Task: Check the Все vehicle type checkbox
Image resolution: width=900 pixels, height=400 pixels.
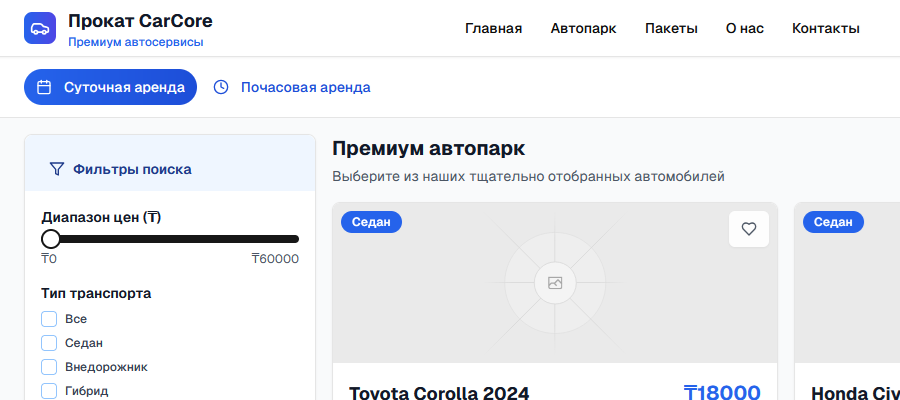Action: click(49, 319)
